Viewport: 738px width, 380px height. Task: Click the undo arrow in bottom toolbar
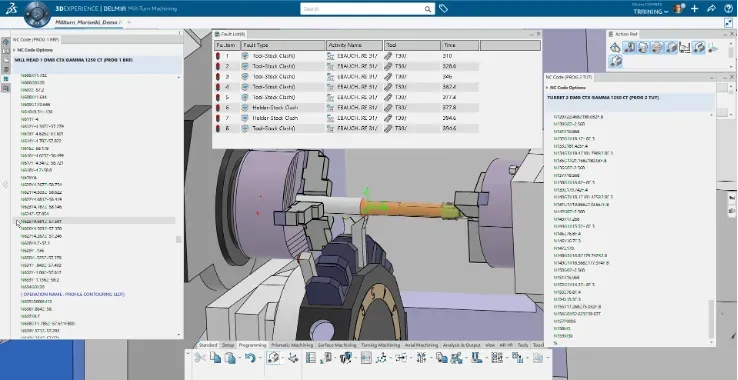click(x=249, y=358)
